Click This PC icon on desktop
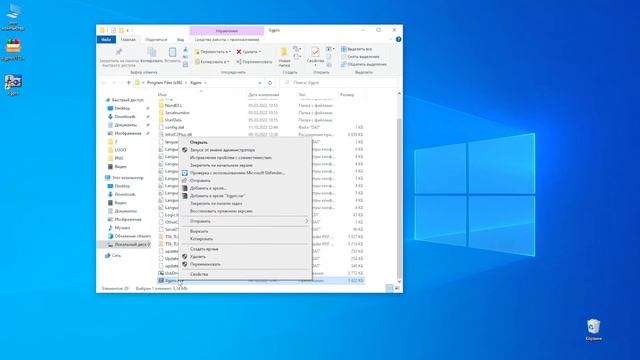The width and height of the screenshot is (640, 360). coord(13,12)
